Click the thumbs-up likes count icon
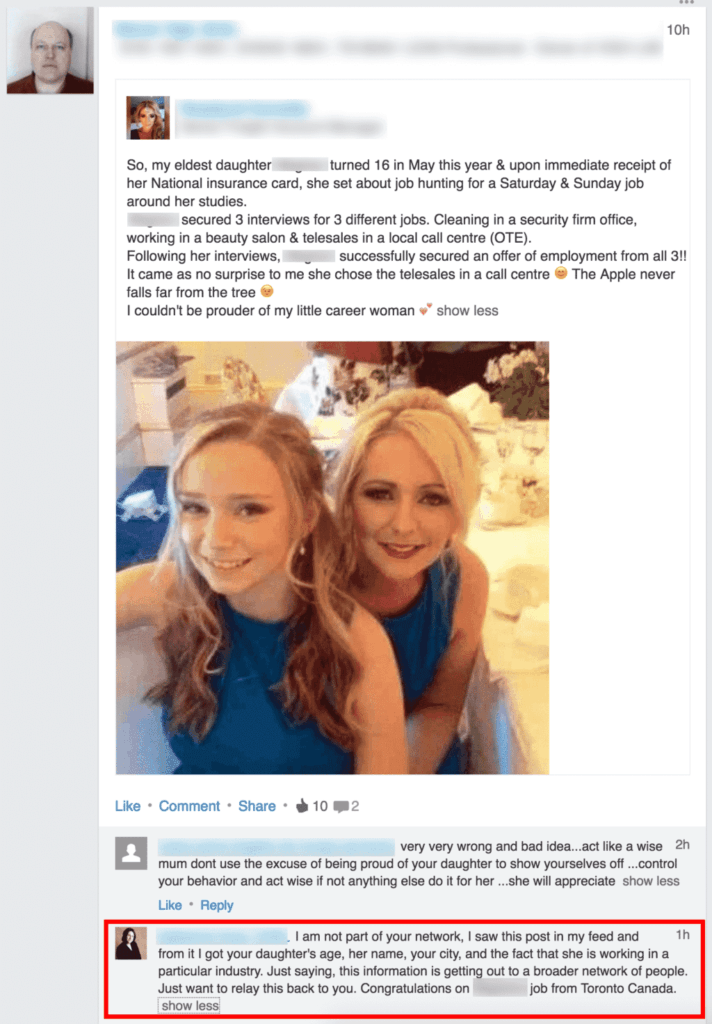This screenshot has height=1024, width=712. 302,806
